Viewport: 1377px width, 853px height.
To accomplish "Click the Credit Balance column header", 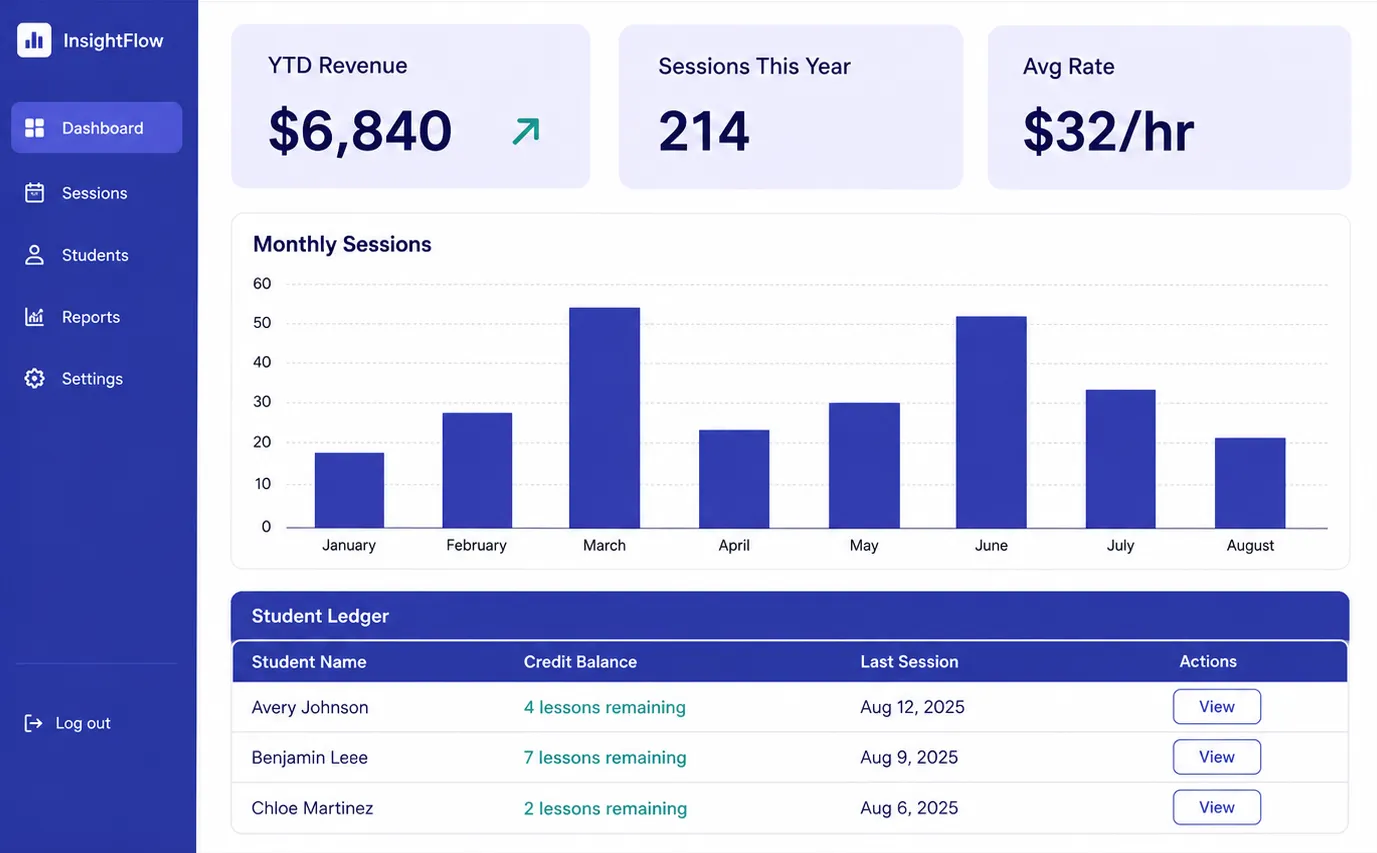I will tap(580, 662).
